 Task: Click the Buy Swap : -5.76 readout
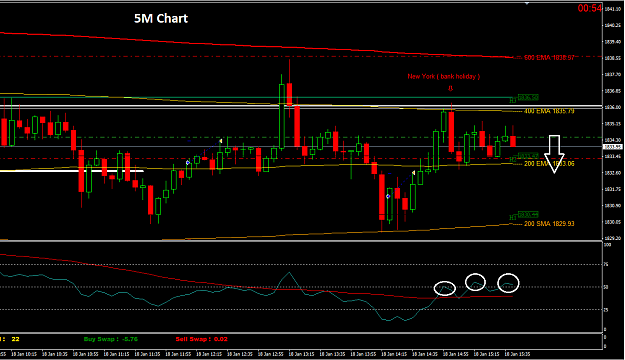[111, 339]
